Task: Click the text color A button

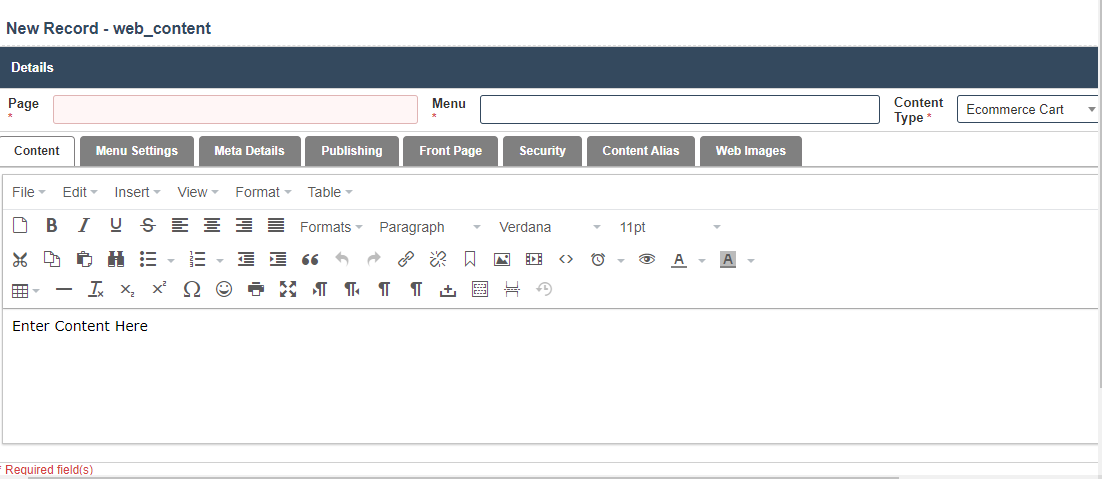Action: click(x=679, y=259)
